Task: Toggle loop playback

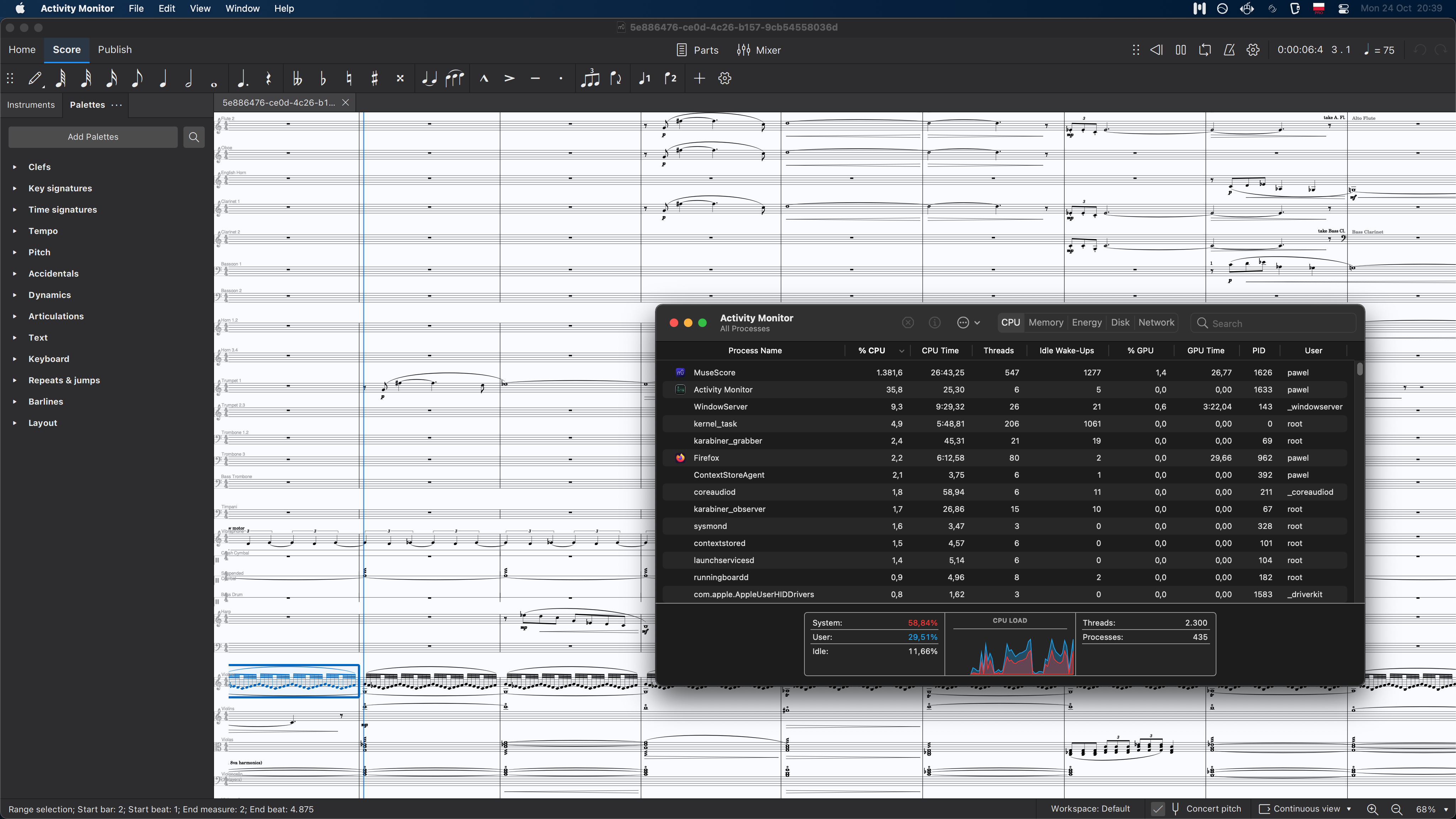Action: [1204, 50]
